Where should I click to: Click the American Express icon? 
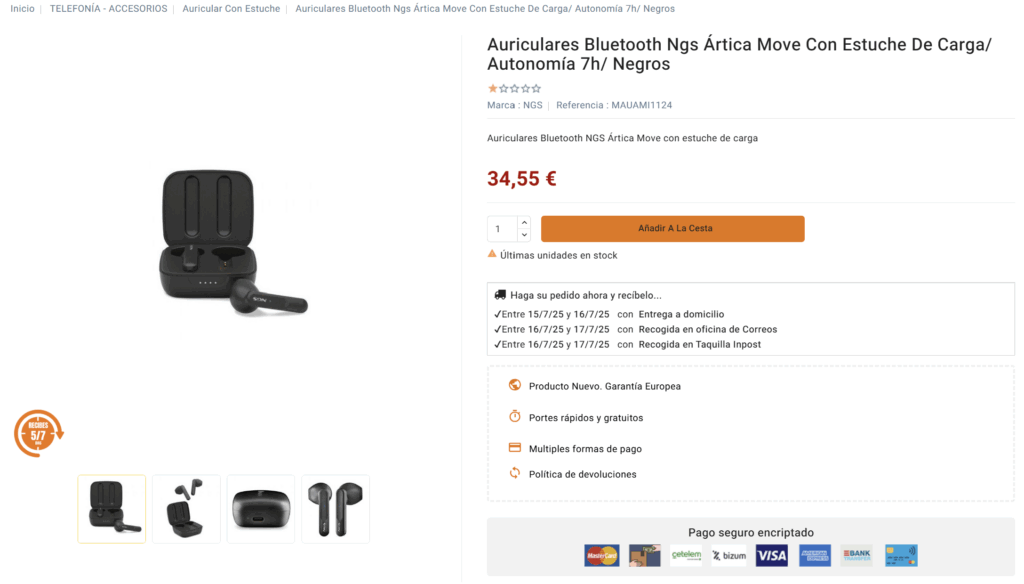[815, 556]
